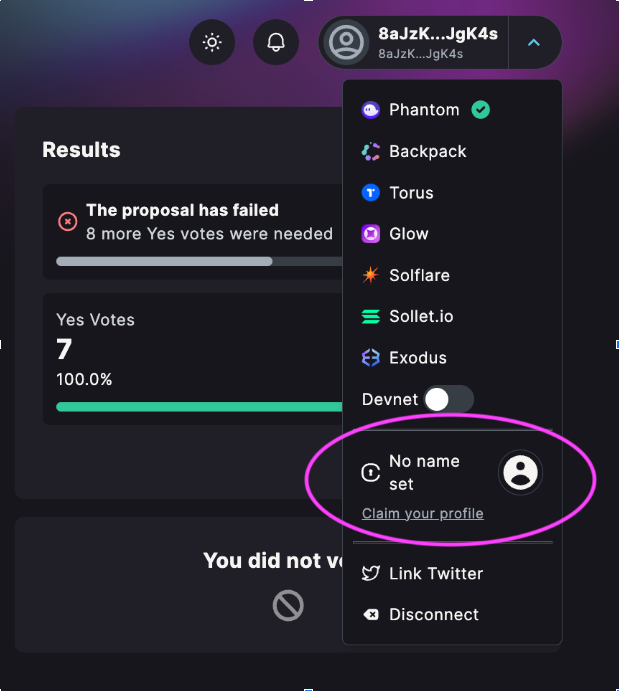The height and width of the screenshot is (691, 619).
Task: Select the Solflare wallet icon
Action: coord(371,275)
